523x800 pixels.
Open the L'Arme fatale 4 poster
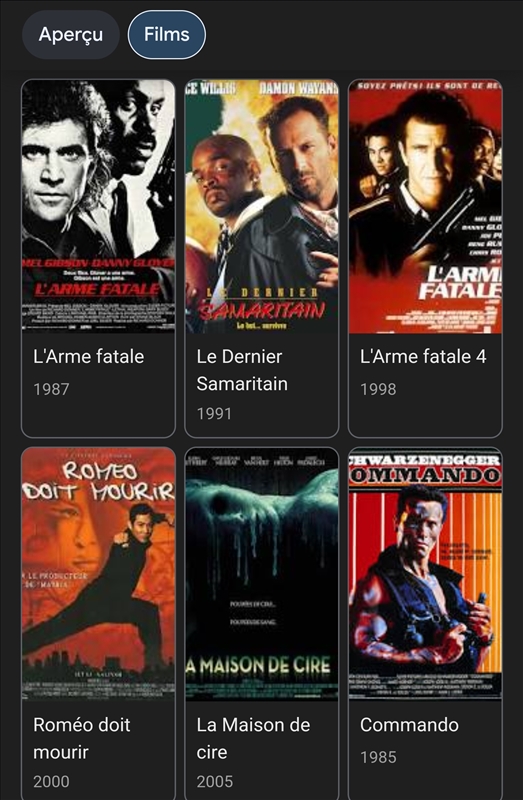(425, 207)
